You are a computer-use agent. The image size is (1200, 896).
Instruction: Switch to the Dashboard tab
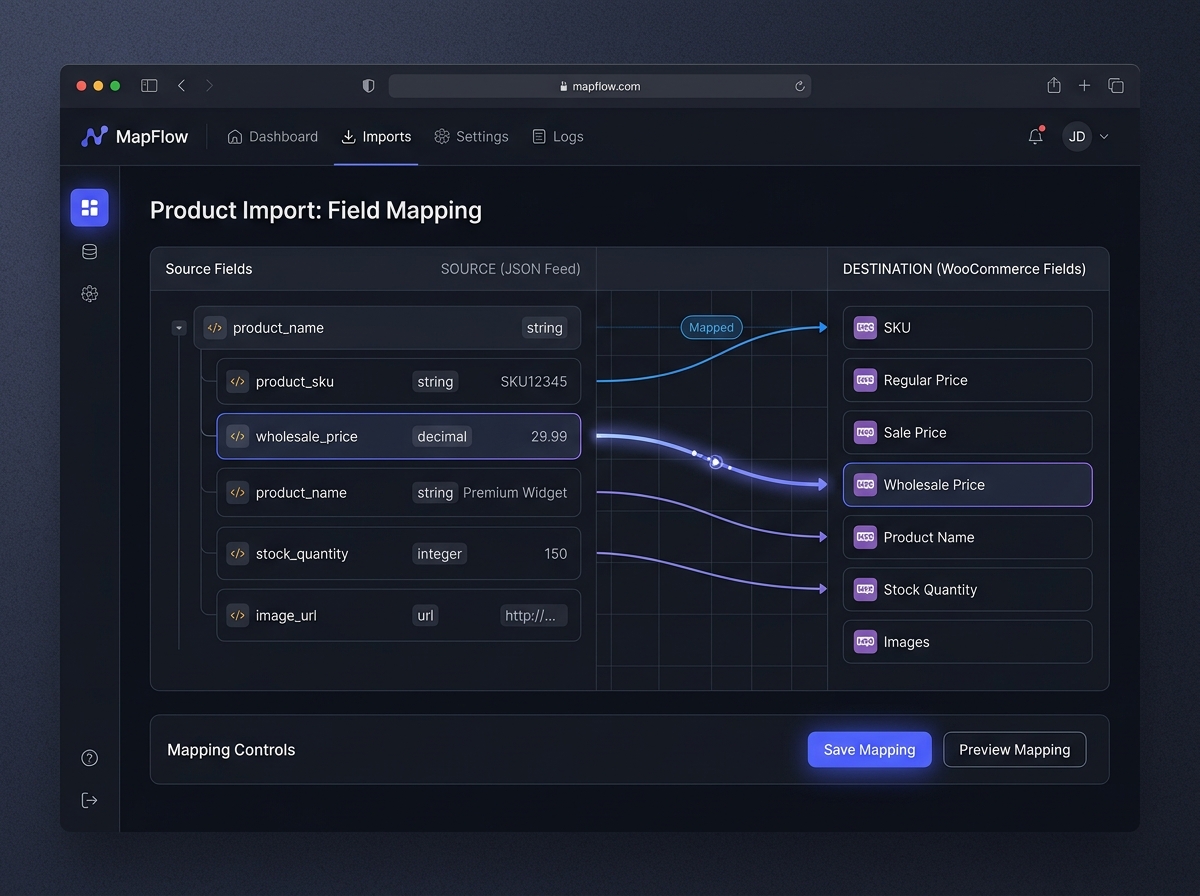273,137
